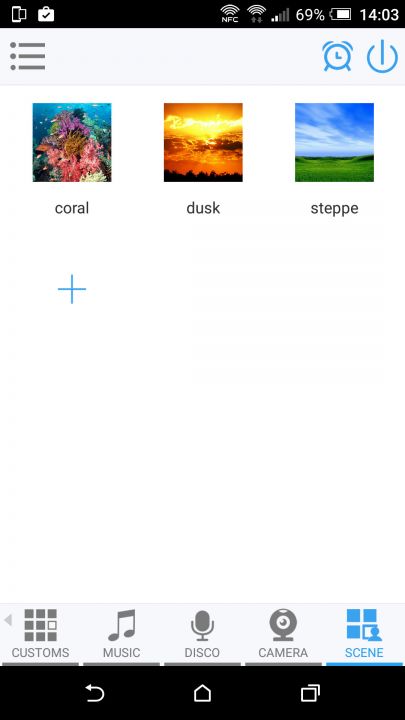Open the Camera tab
405x720 pixels.
pos(283,635)
